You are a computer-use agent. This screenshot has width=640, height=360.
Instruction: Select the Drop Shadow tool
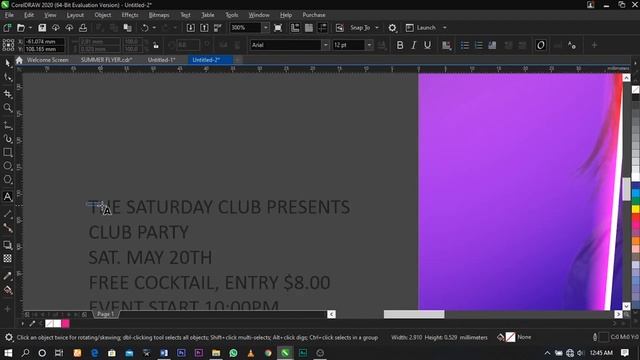pyautogui.click(x=7, y=245)
